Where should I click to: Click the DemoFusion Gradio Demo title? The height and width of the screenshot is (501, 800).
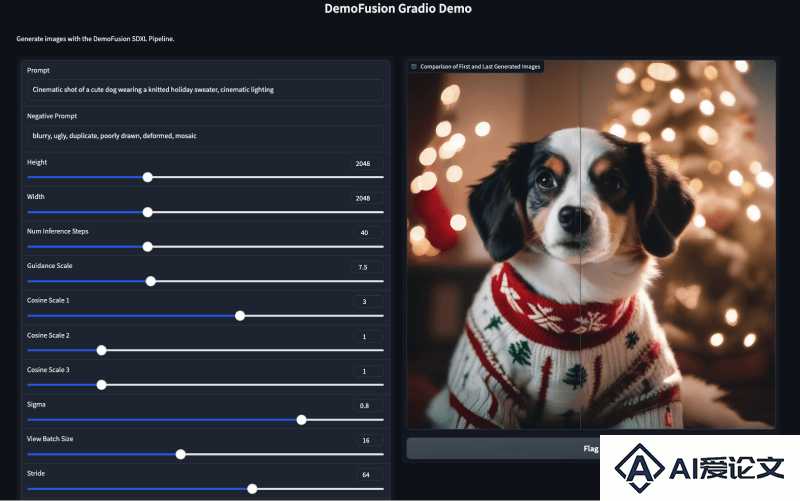tap(398, 9)
